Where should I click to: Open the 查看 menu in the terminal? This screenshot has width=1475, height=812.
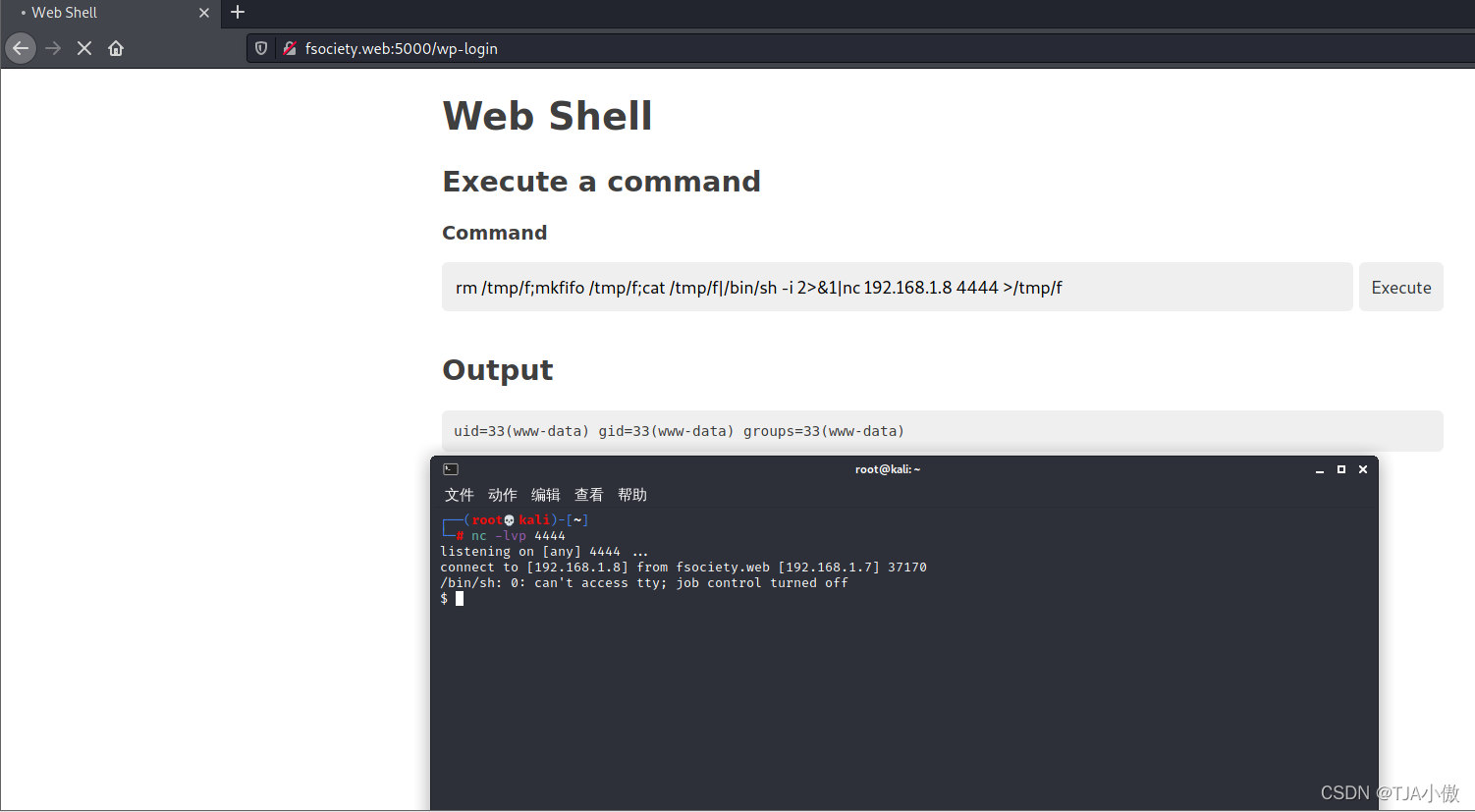click(x=588, y=495)
